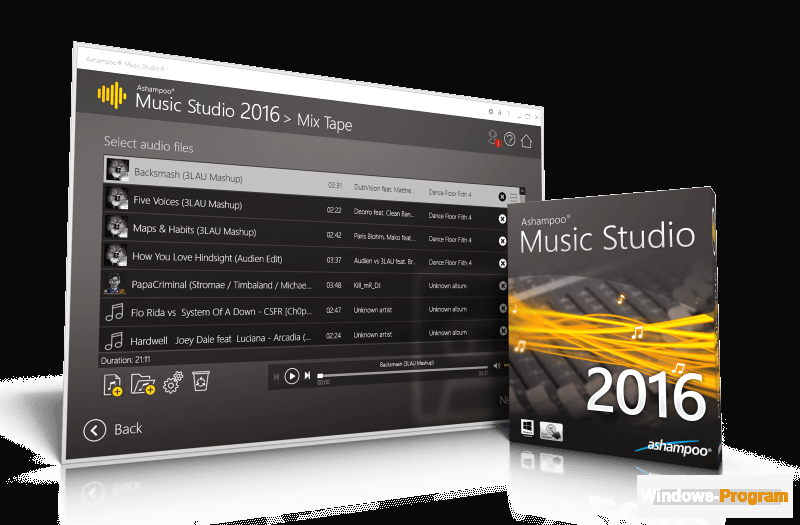Viewport: 800px width, 525px height.
Task: Click the add folder icon
Action: [142, 384]
